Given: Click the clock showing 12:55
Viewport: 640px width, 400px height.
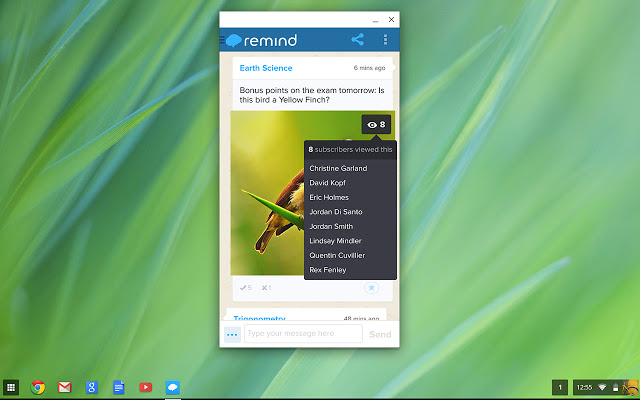Looking at the screenshot, I should click(x=584, y=387).
